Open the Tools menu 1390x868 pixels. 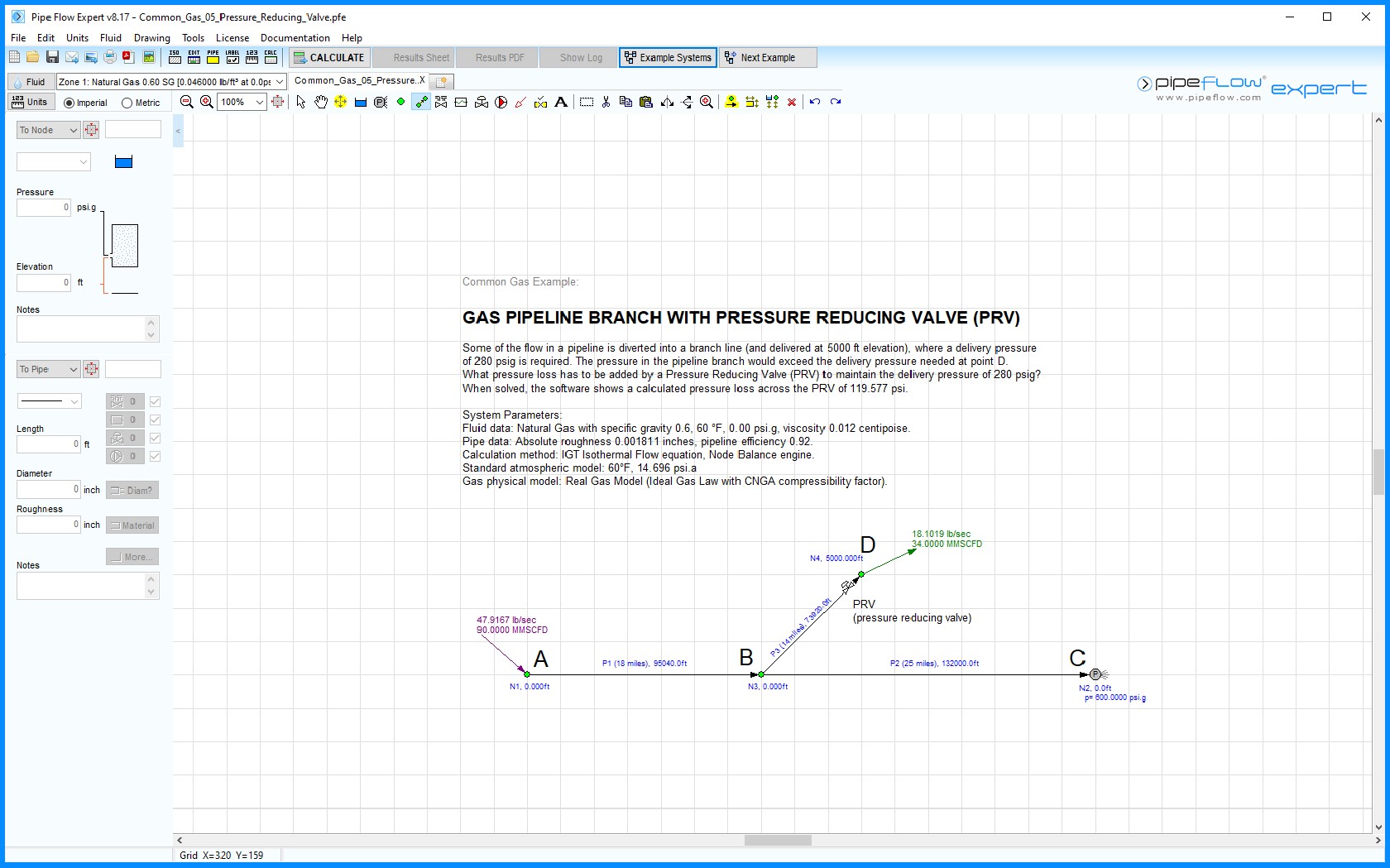(193, 38)
